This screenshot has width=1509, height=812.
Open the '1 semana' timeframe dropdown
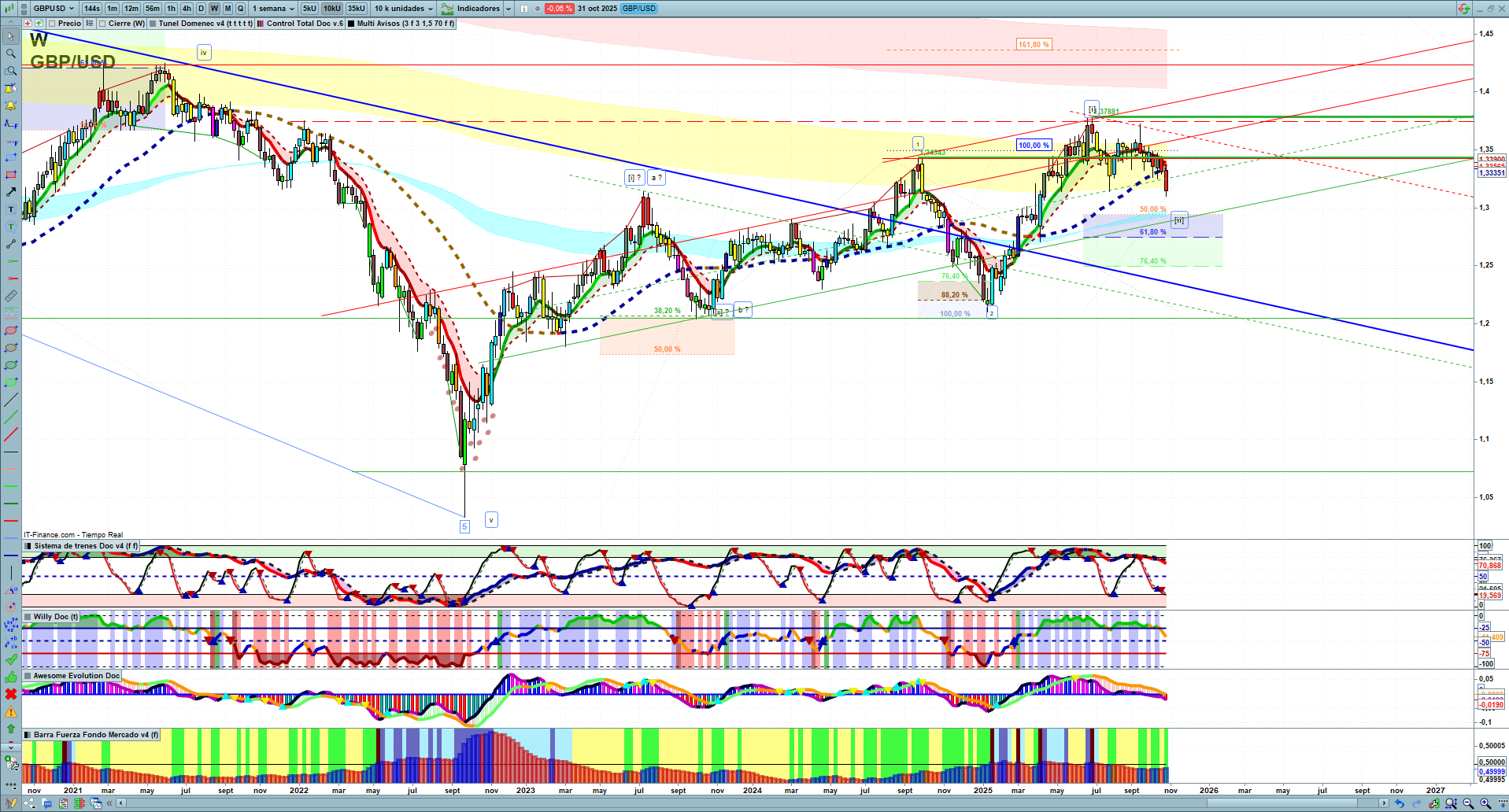point(272,9)
